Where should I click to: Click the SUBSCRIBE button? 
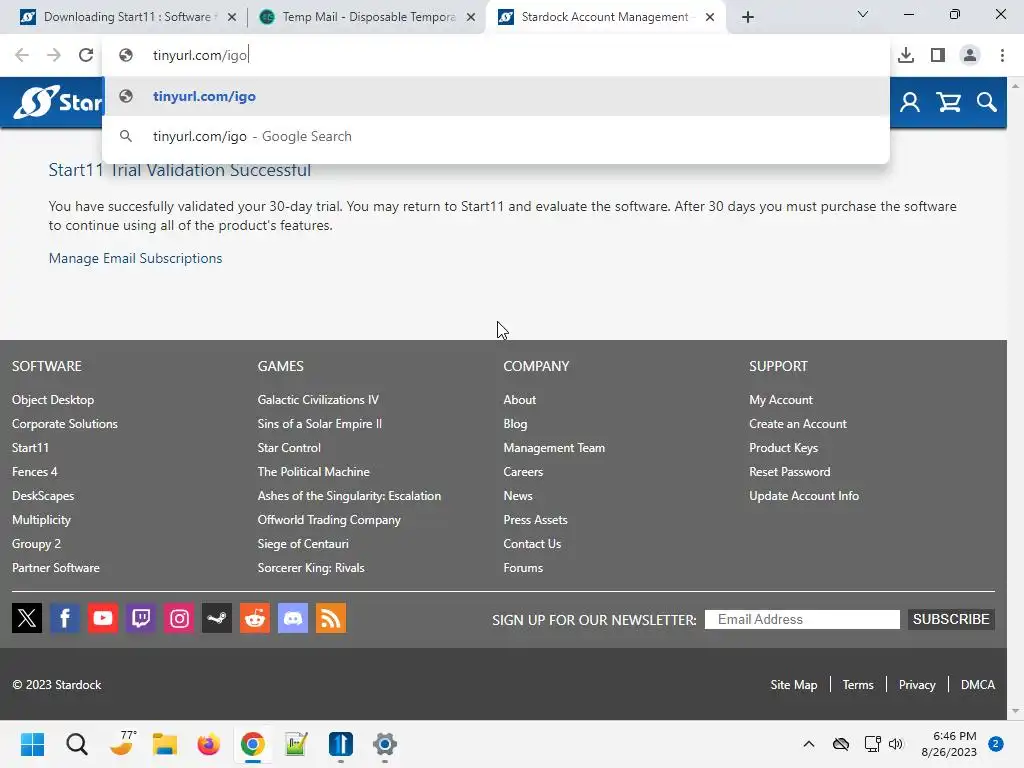pos(951,619)
